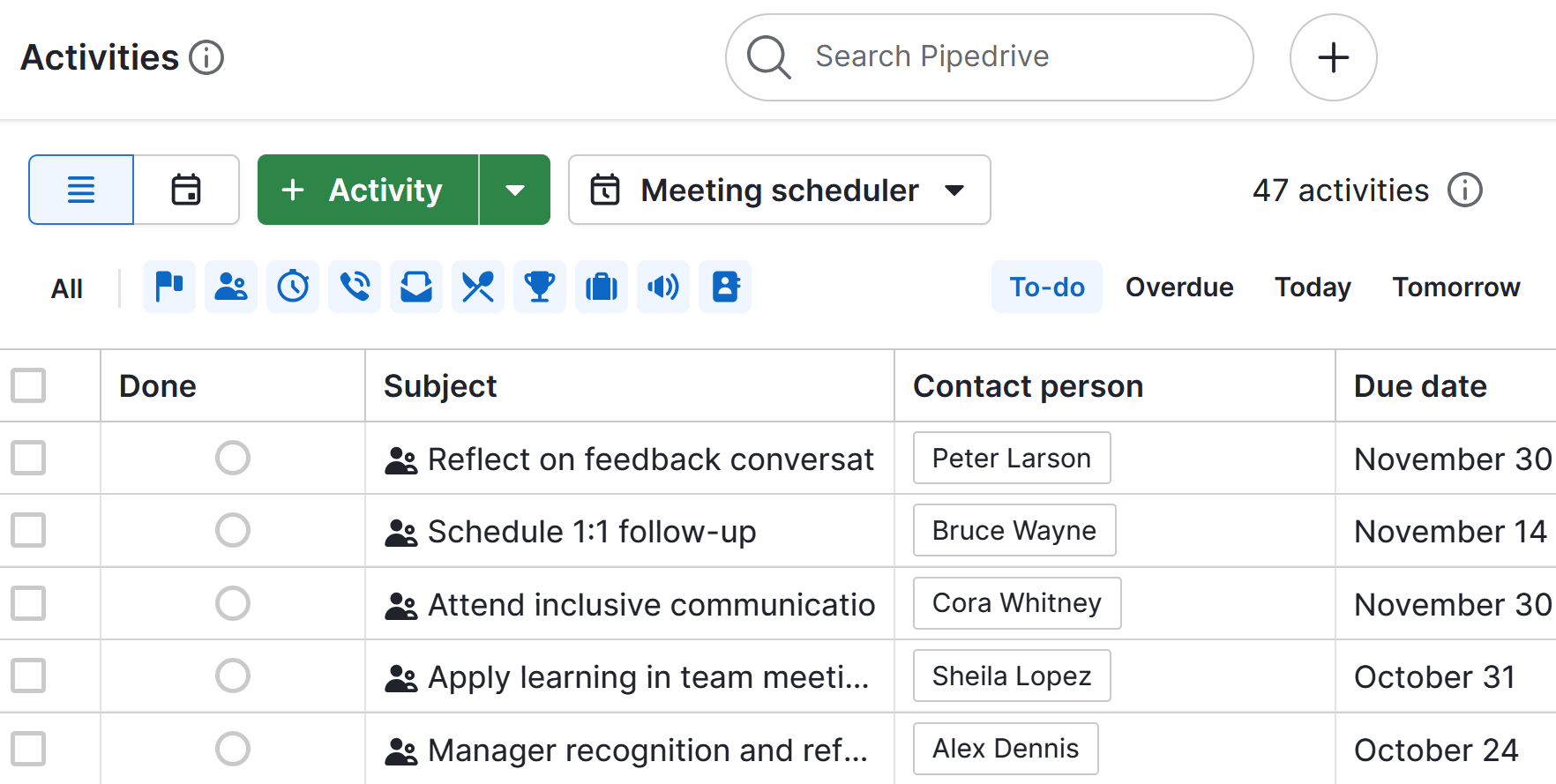Filter activities by the Email type icon
This screenshot has height=784, width=1556.
(415, 287)
